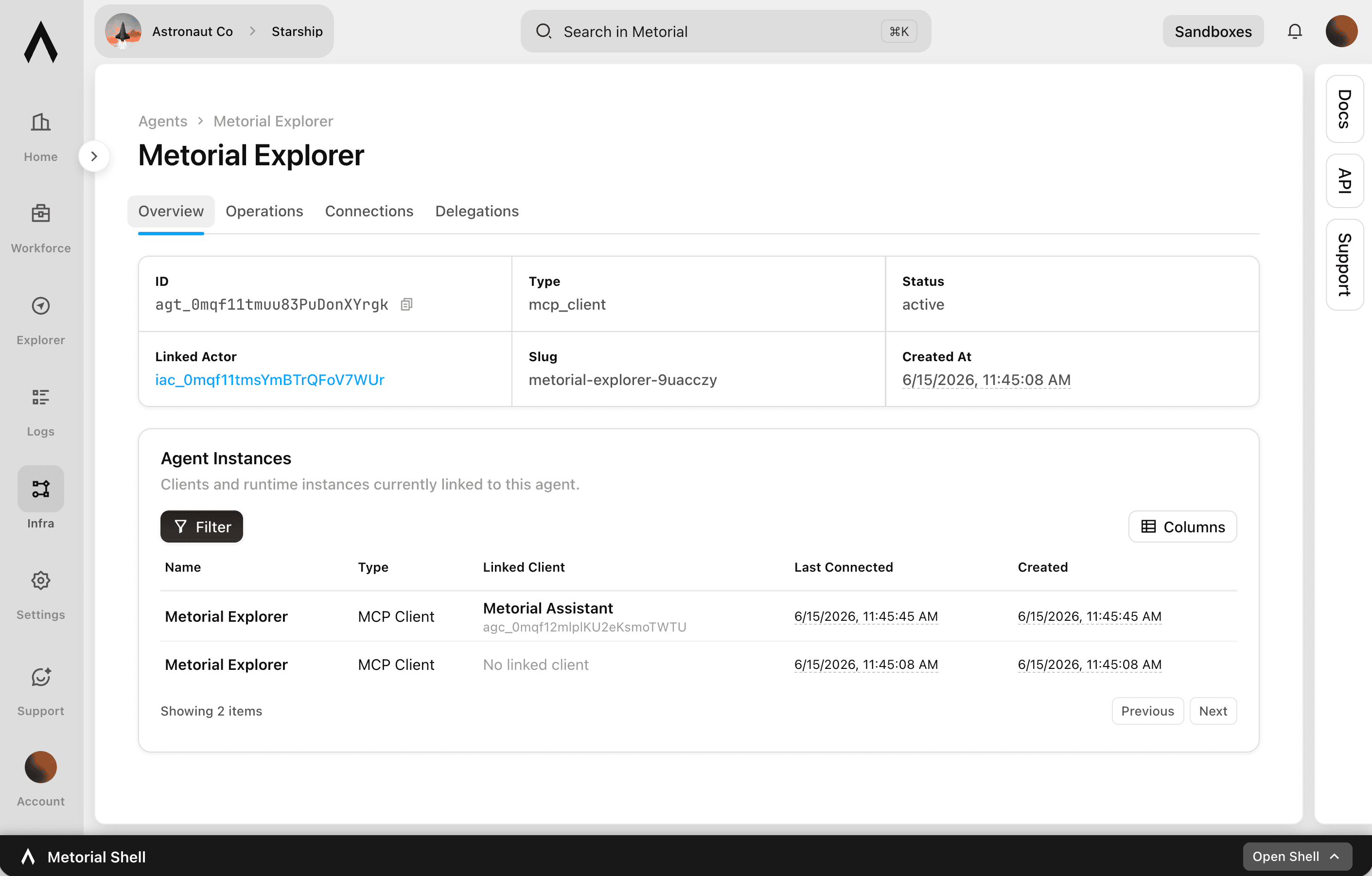1372x876 pixels.
Task: Click client ID agc_0mqf12mlpIKU2eKsmoTWTU
Action: click(x=584, y=627)
